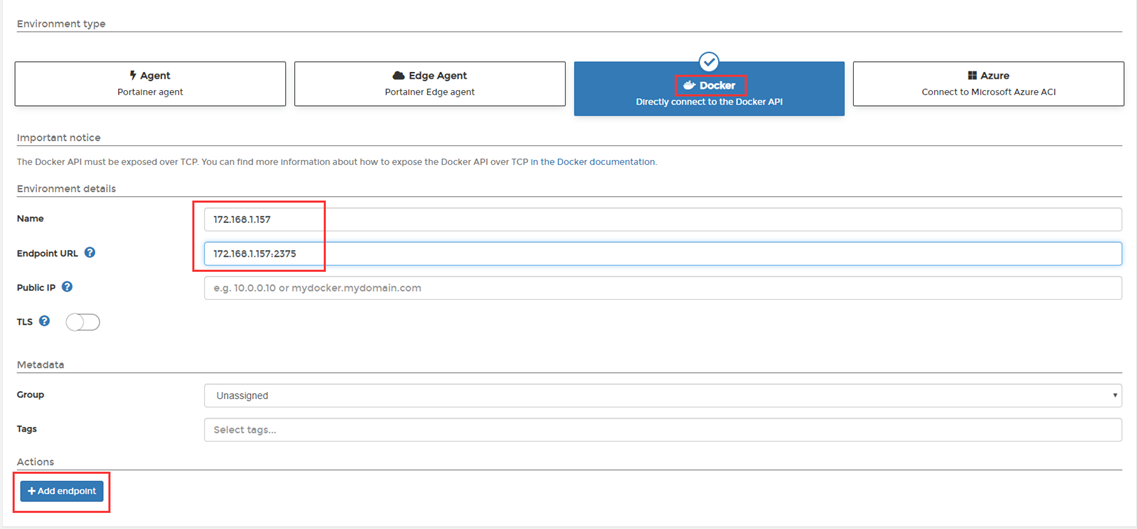Click 'Portainer Edge agent' subtitle
1137x529 pixels.
click(429, 93)
